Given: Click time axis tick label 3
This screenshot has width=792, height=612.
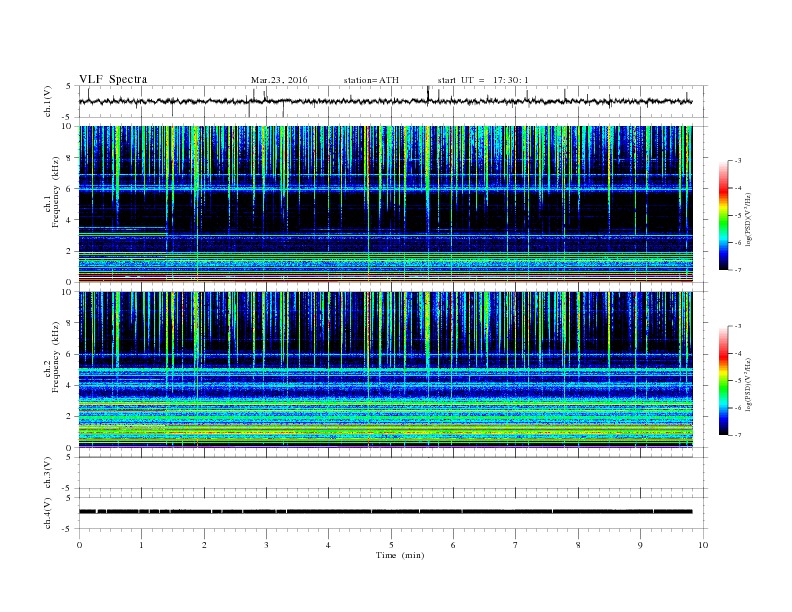Looking at the screenshot, I should point(266,545).
